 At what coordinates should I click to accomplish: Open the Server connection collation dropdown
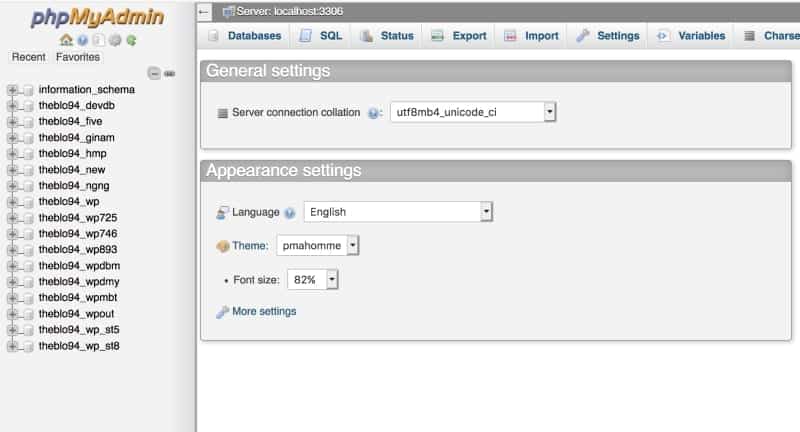pyautogui.click(x=549, y=112)
